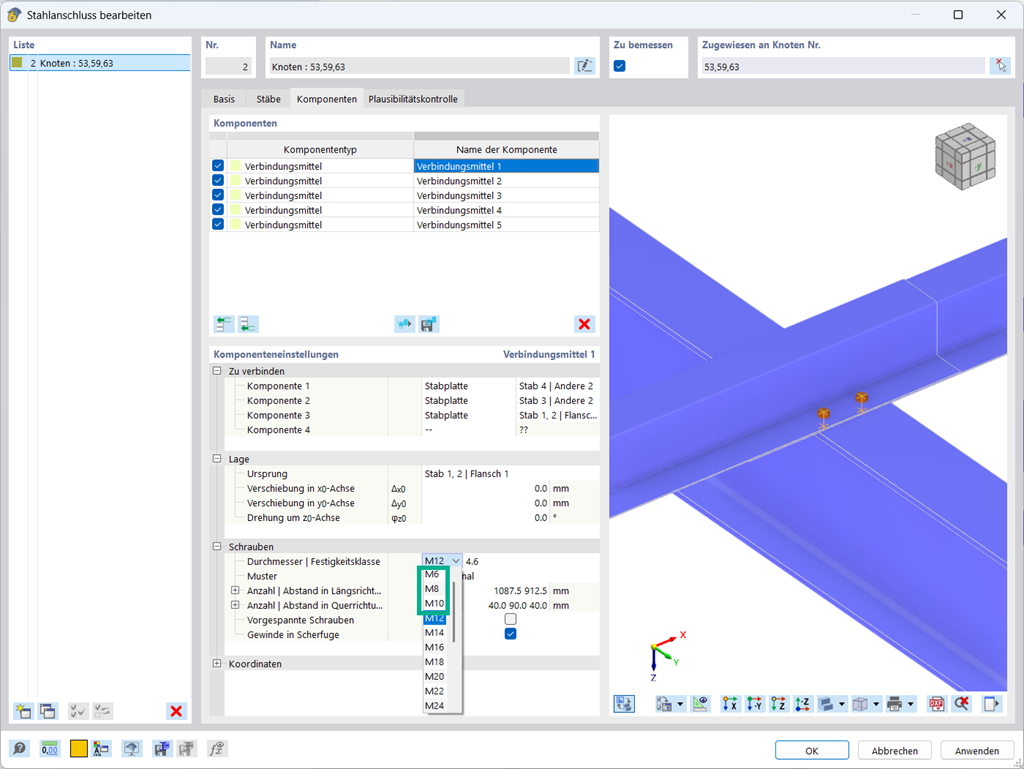Open the help speech bubble icon
The width and height of the screenshot is (1024, 769).
[x=20, y=749]
